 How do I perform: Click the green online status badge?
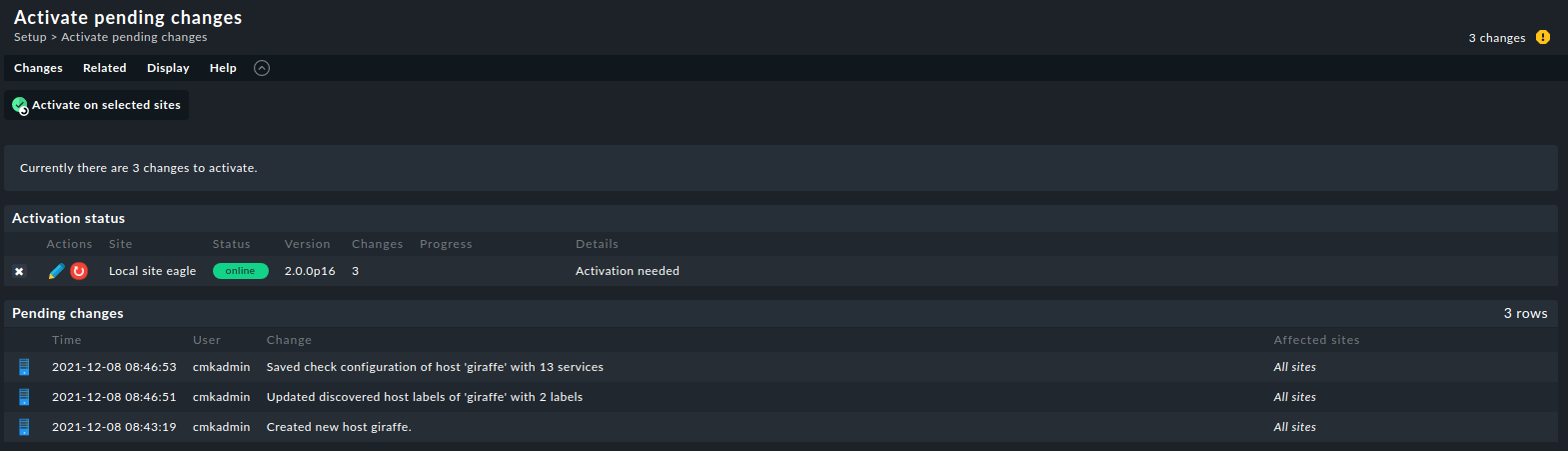(240, 271)
